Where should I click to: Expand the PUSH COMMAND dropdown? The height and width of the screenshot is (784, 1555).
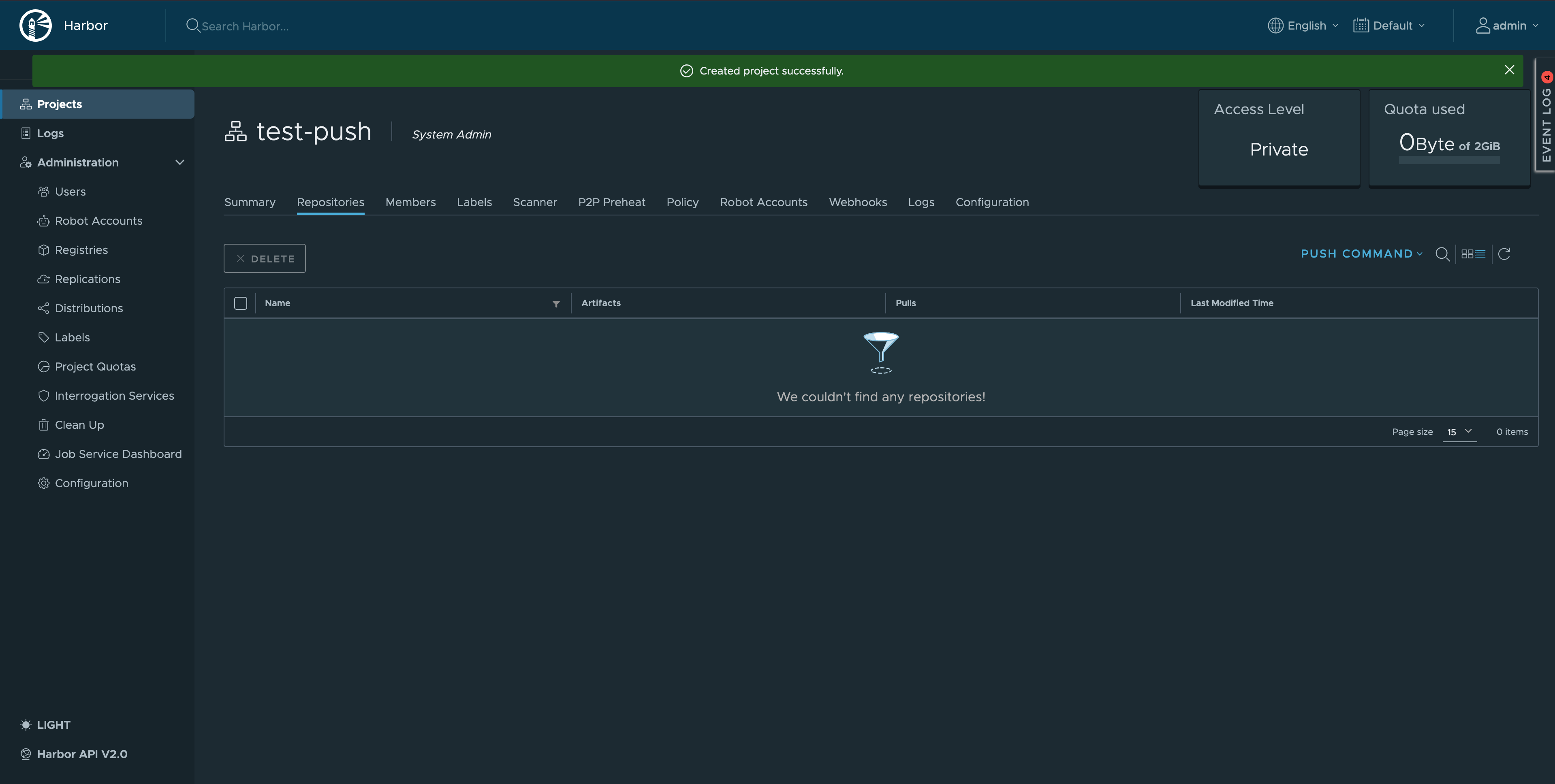(1361, 254)
